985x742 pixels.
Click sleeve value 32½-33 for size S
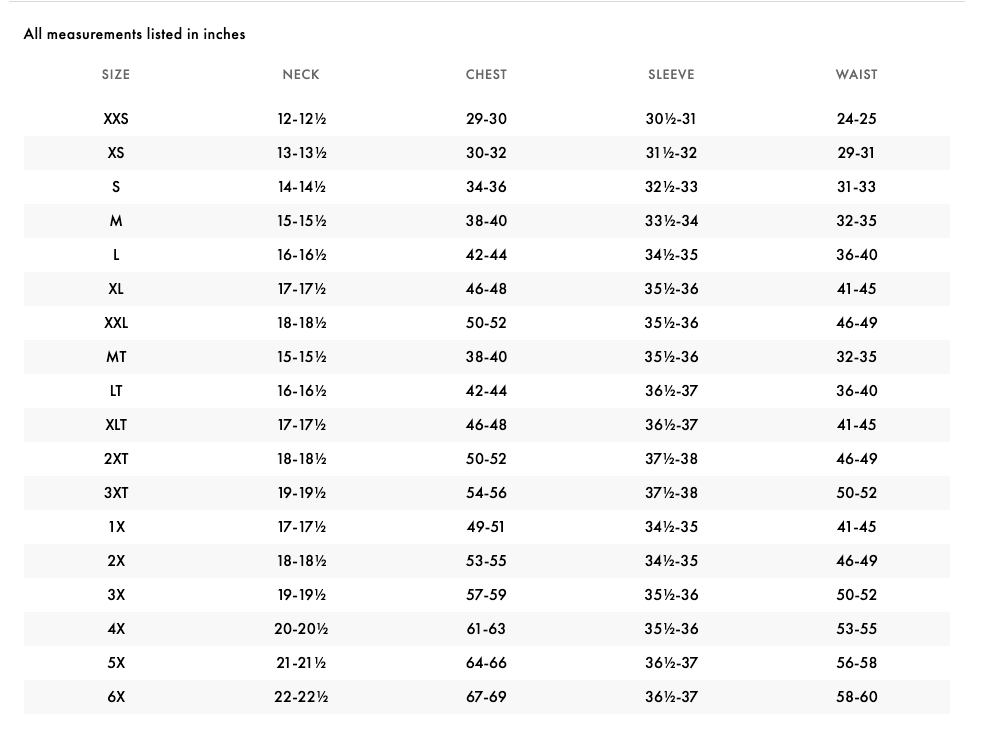point(671,187)
